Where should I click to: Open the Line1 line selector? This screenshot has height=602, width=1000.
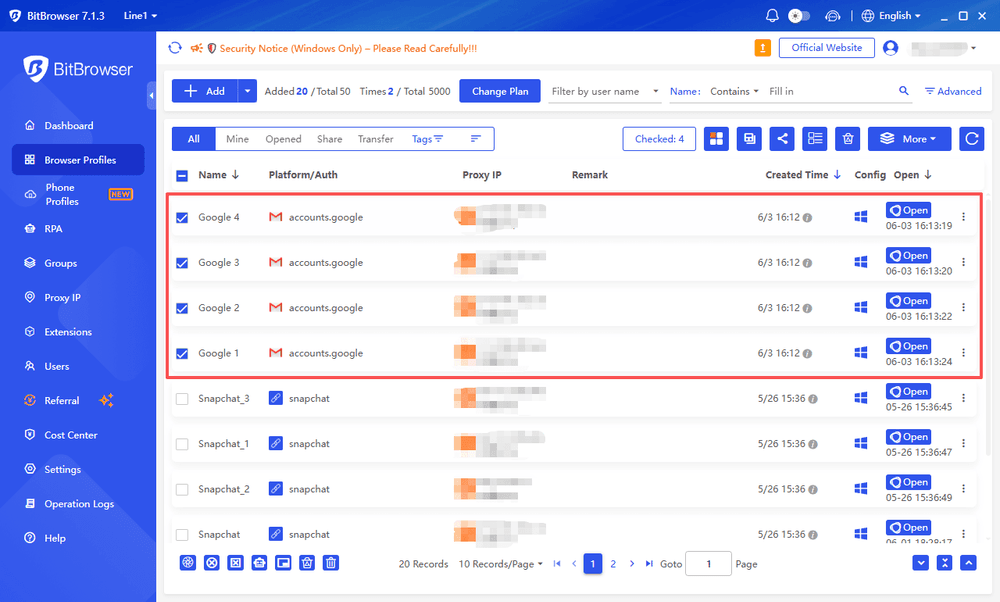click(140, 15)
